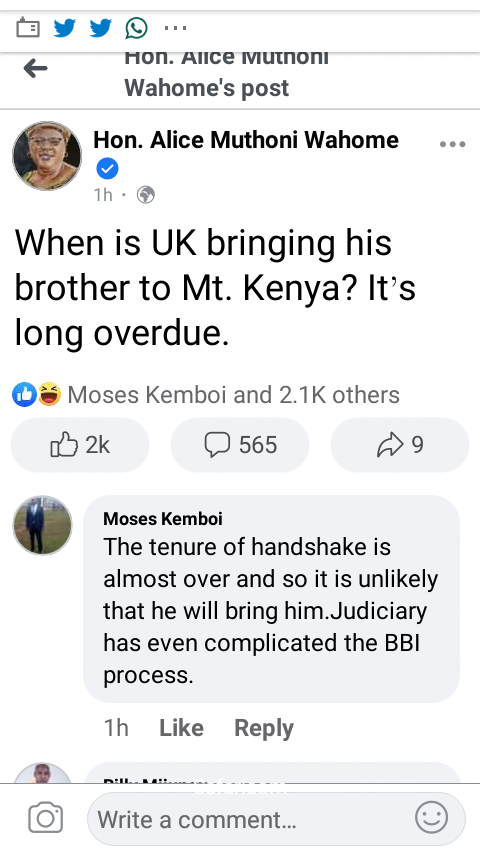This screenshot has width=480, height=854.
Task: Open the WhatsApp notification icon
Action: 136,28
